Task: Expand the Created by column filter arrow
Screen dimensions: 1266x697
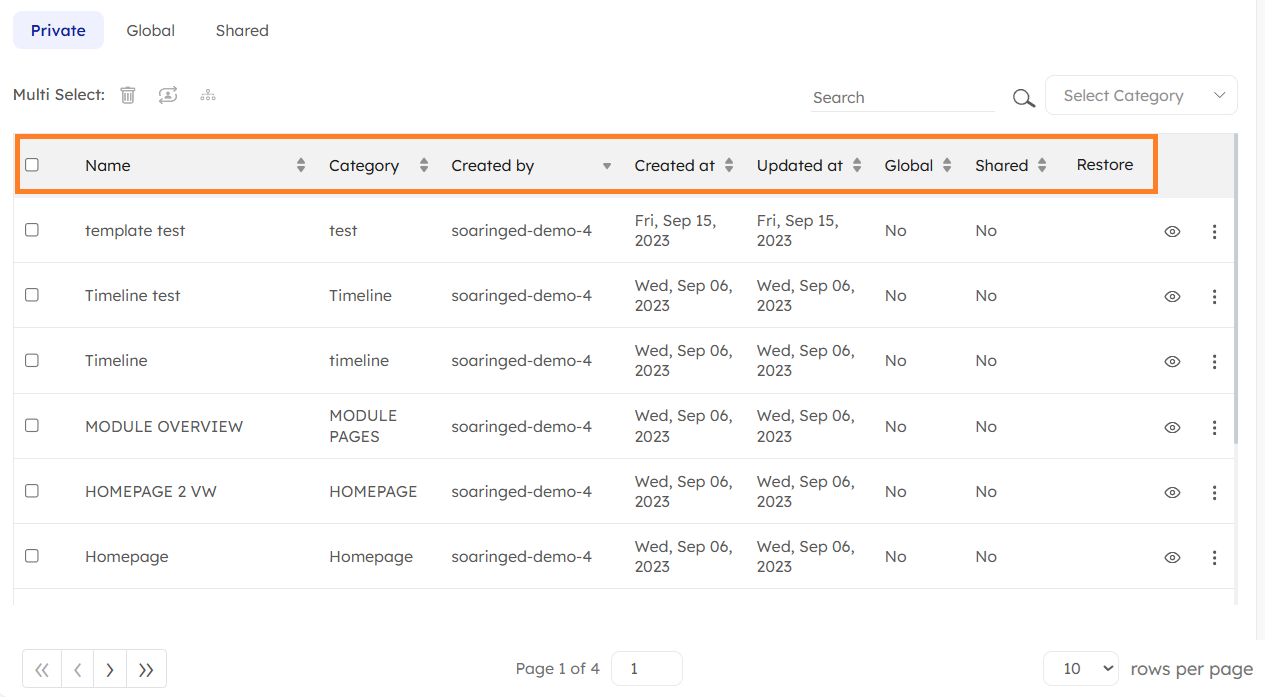Action: pos(606,166)
